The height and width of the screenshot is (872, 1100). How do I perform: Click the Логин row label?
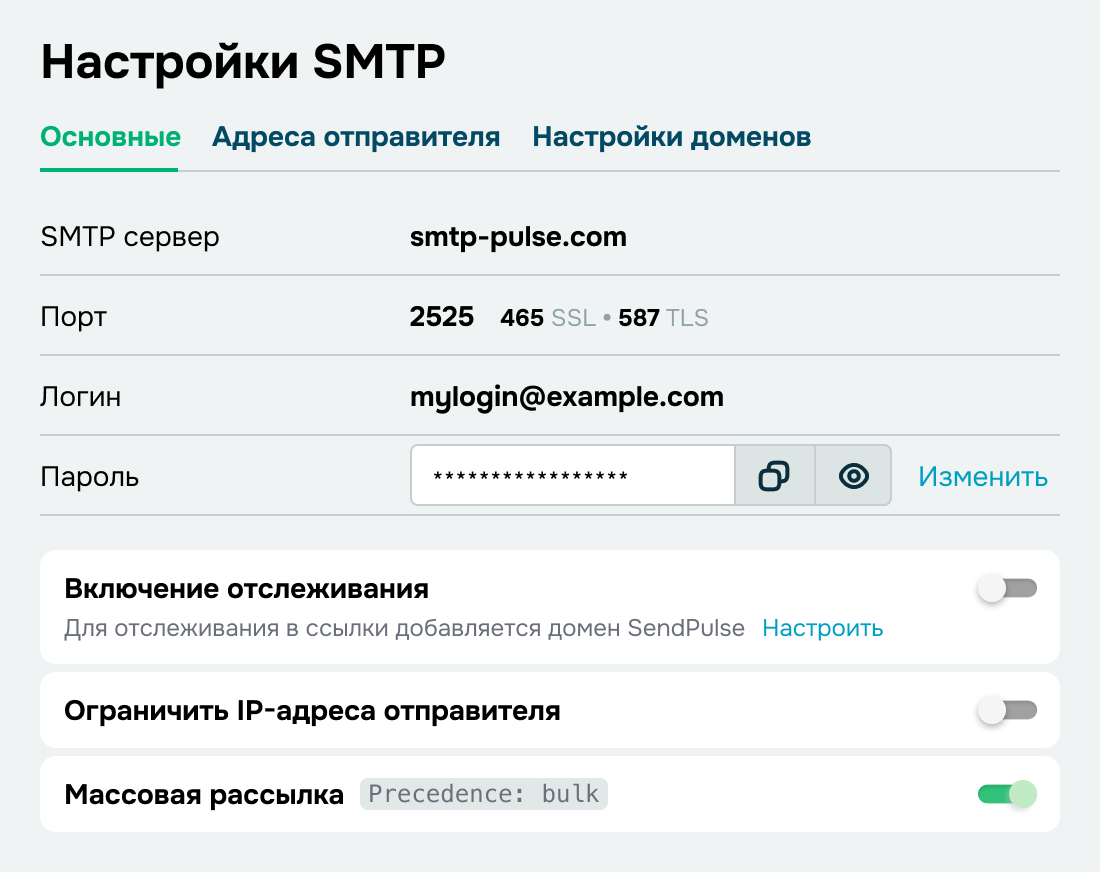81,397
